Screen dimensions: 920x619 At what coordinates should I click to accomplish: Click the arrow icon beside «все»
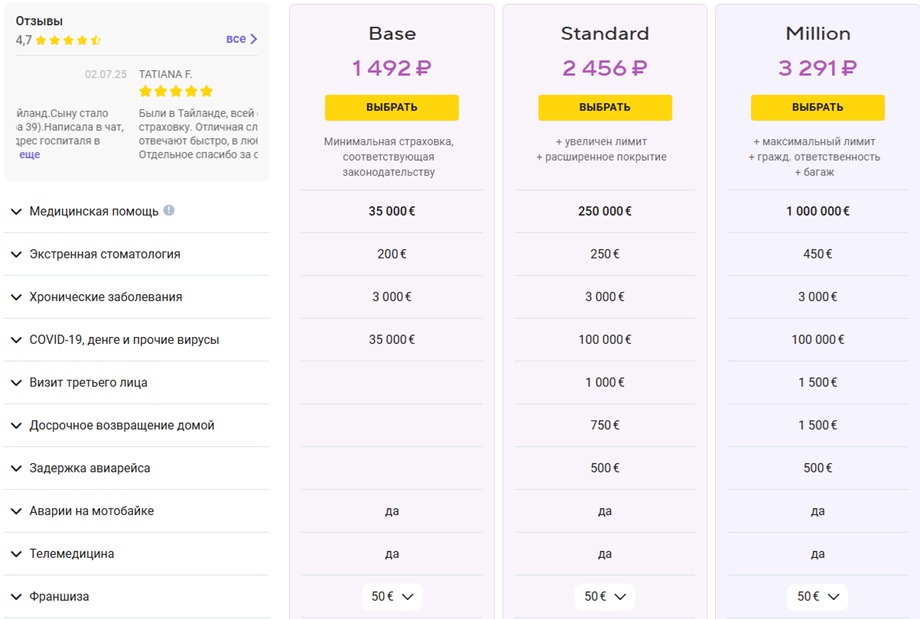(x=253, y=39)
